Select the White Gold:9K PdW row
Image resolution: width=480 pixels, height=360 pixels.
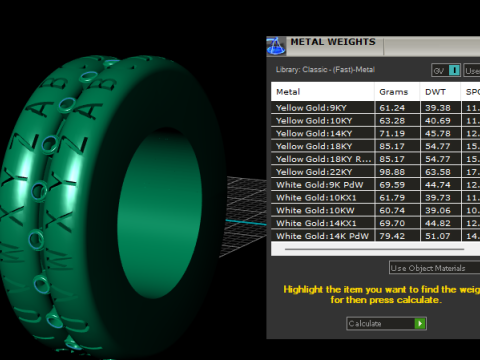coord(376,185)
